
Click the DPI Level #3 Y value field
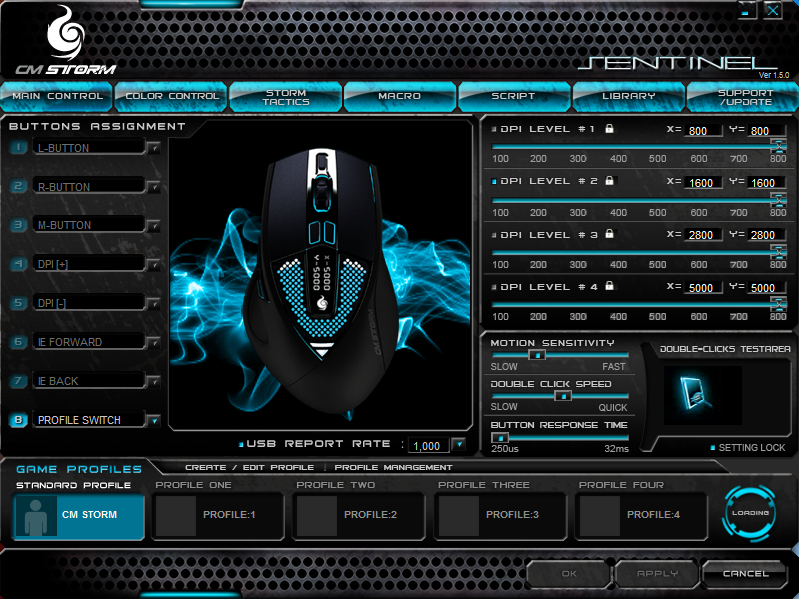coord(766,235)
